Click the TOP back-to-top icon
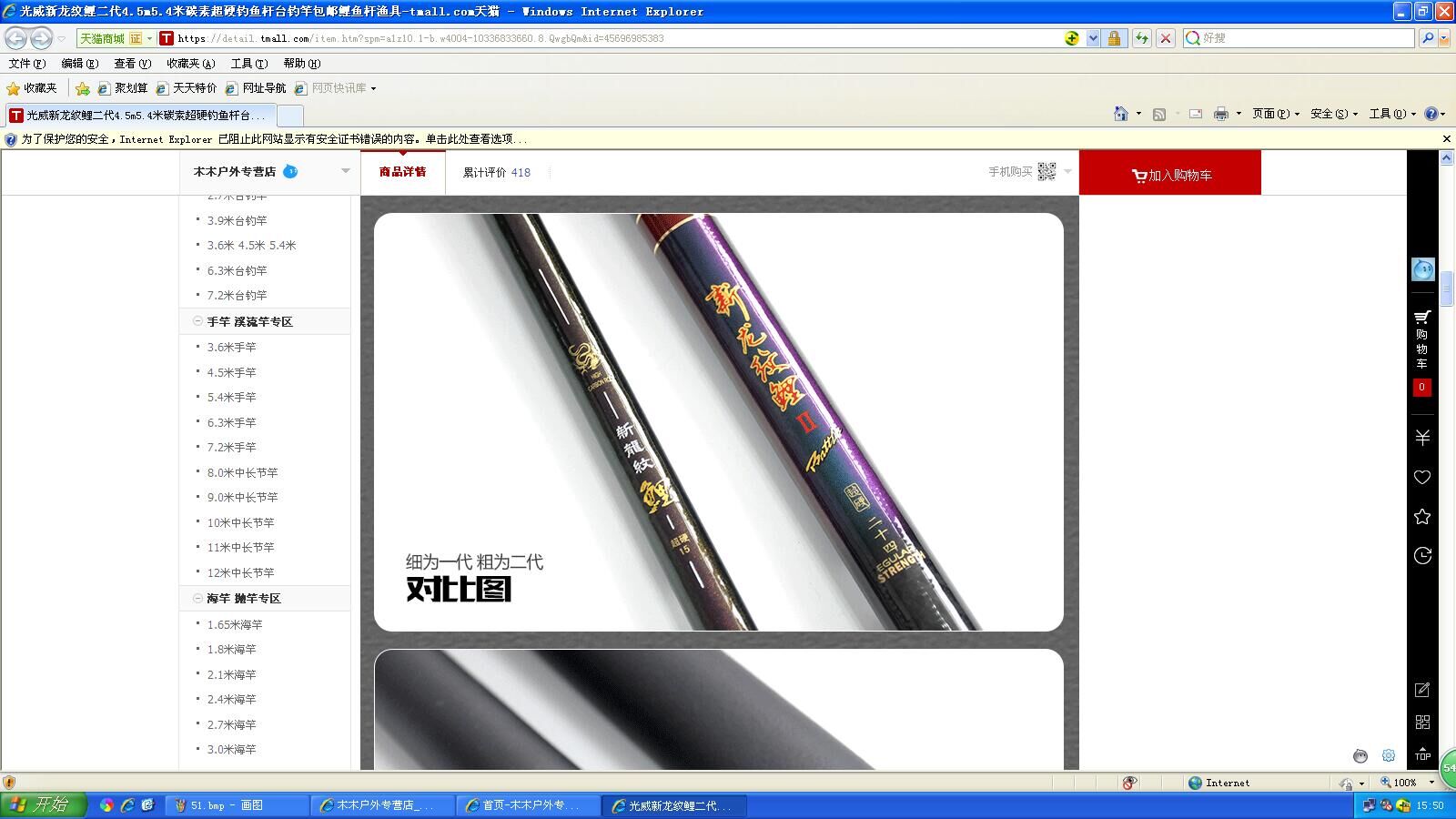The width and height of the screenshot is (1456, 819). pyautogui.click(x=1422, y=753)
